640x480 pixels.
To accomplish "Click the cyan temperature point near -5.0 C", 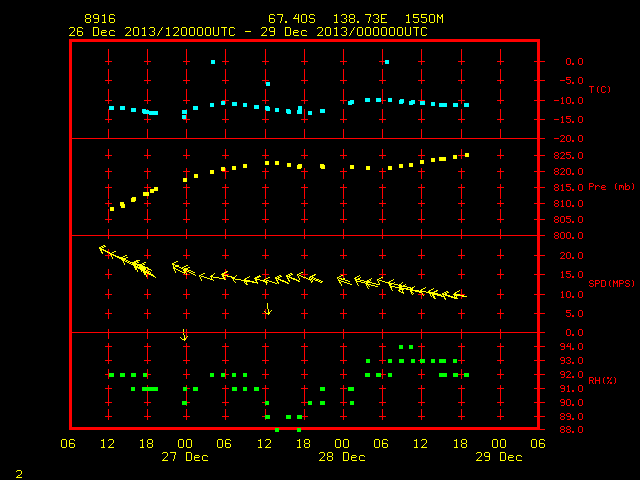I will click(x=268, y=84).
